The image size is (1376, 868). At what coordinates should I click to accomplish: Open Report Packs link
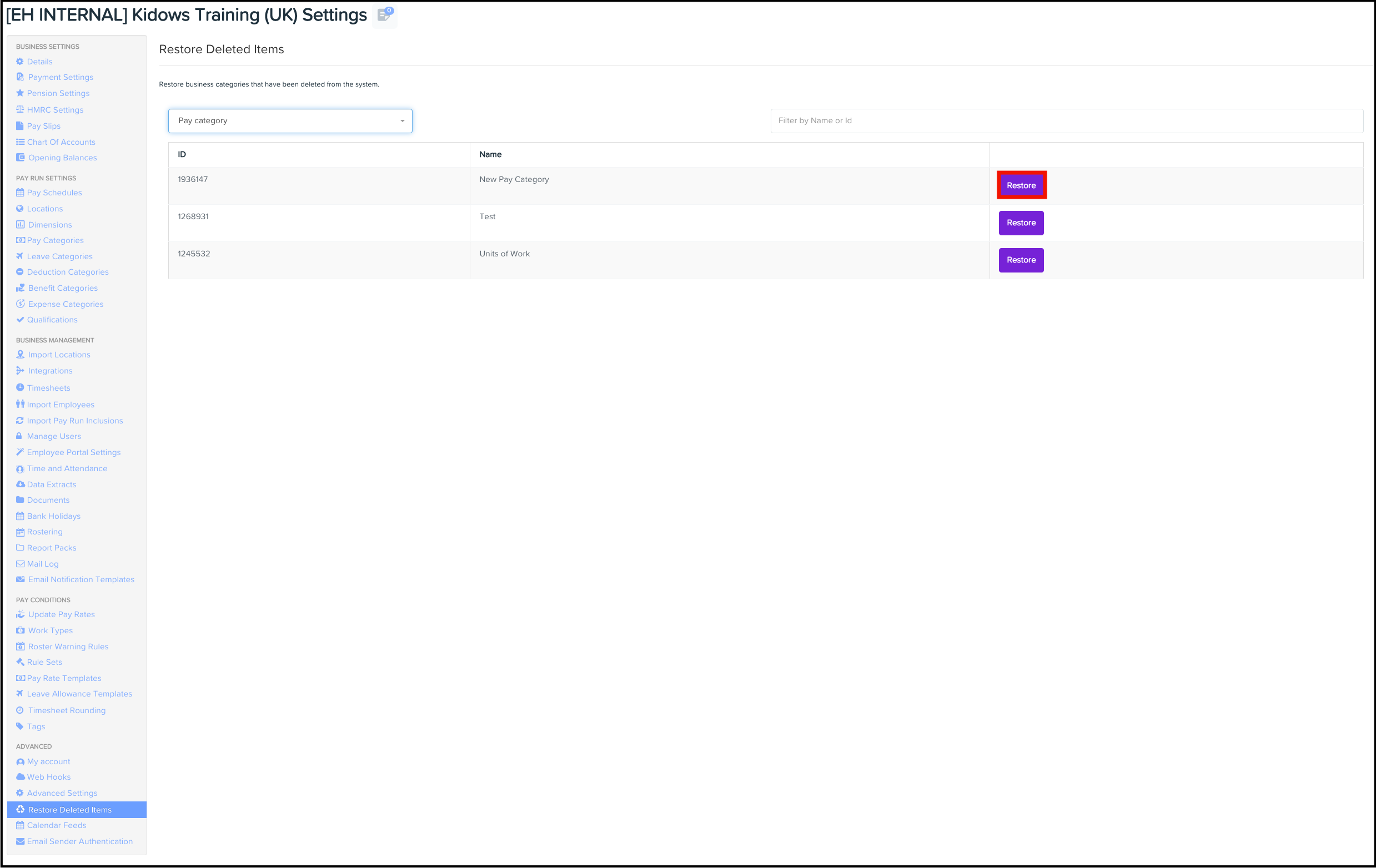pyautogui.click(x=52, y=548)
